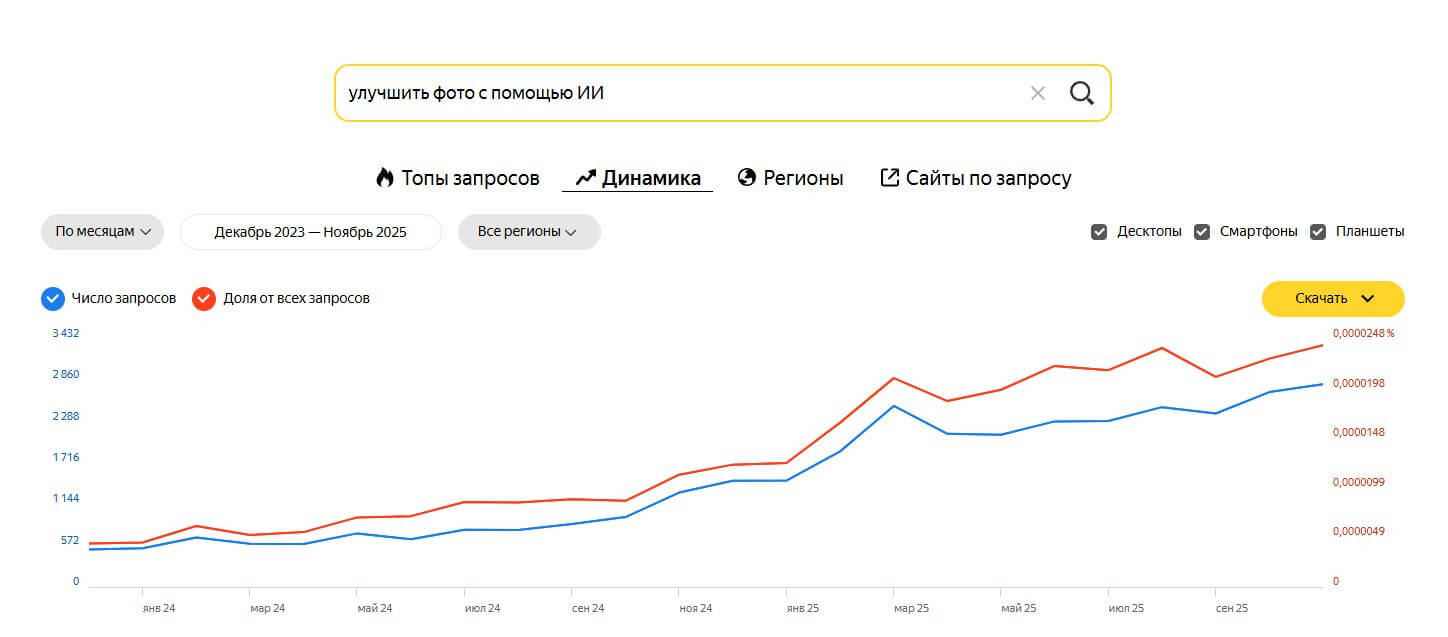Uncheck the Планшеты checkbox
Screen dimensions: 1448x637
[x=1318, y=232]
